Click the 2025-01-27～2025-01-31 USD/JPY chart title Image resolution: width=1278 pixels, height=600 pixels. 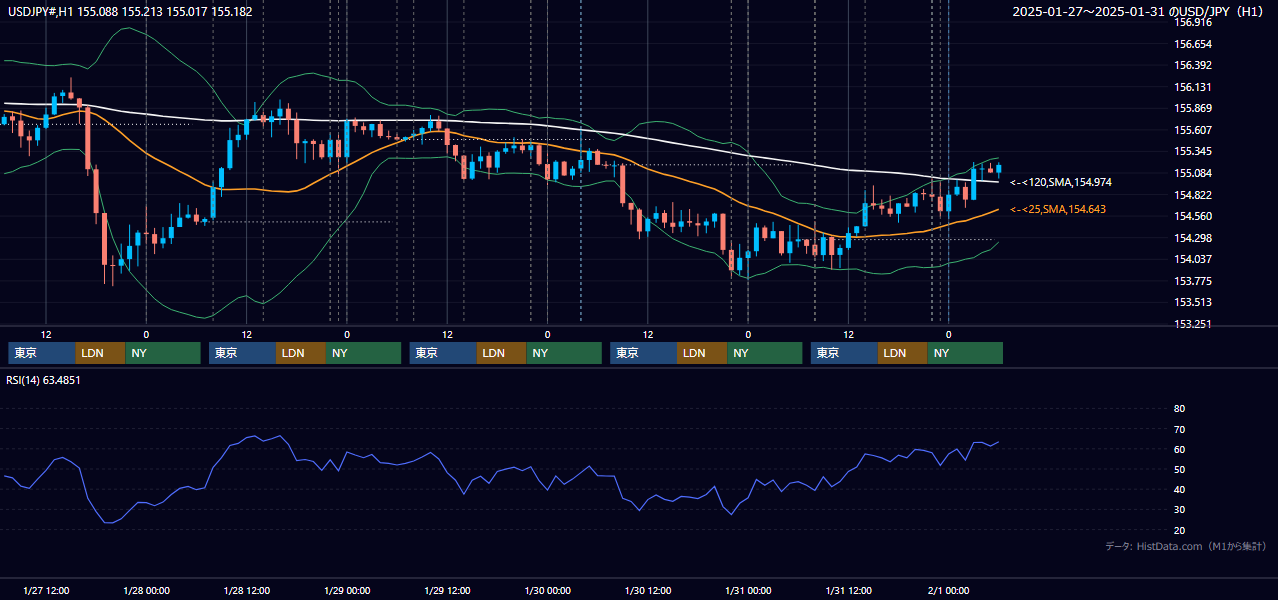pyautogui.click(x=1140, y=12)
